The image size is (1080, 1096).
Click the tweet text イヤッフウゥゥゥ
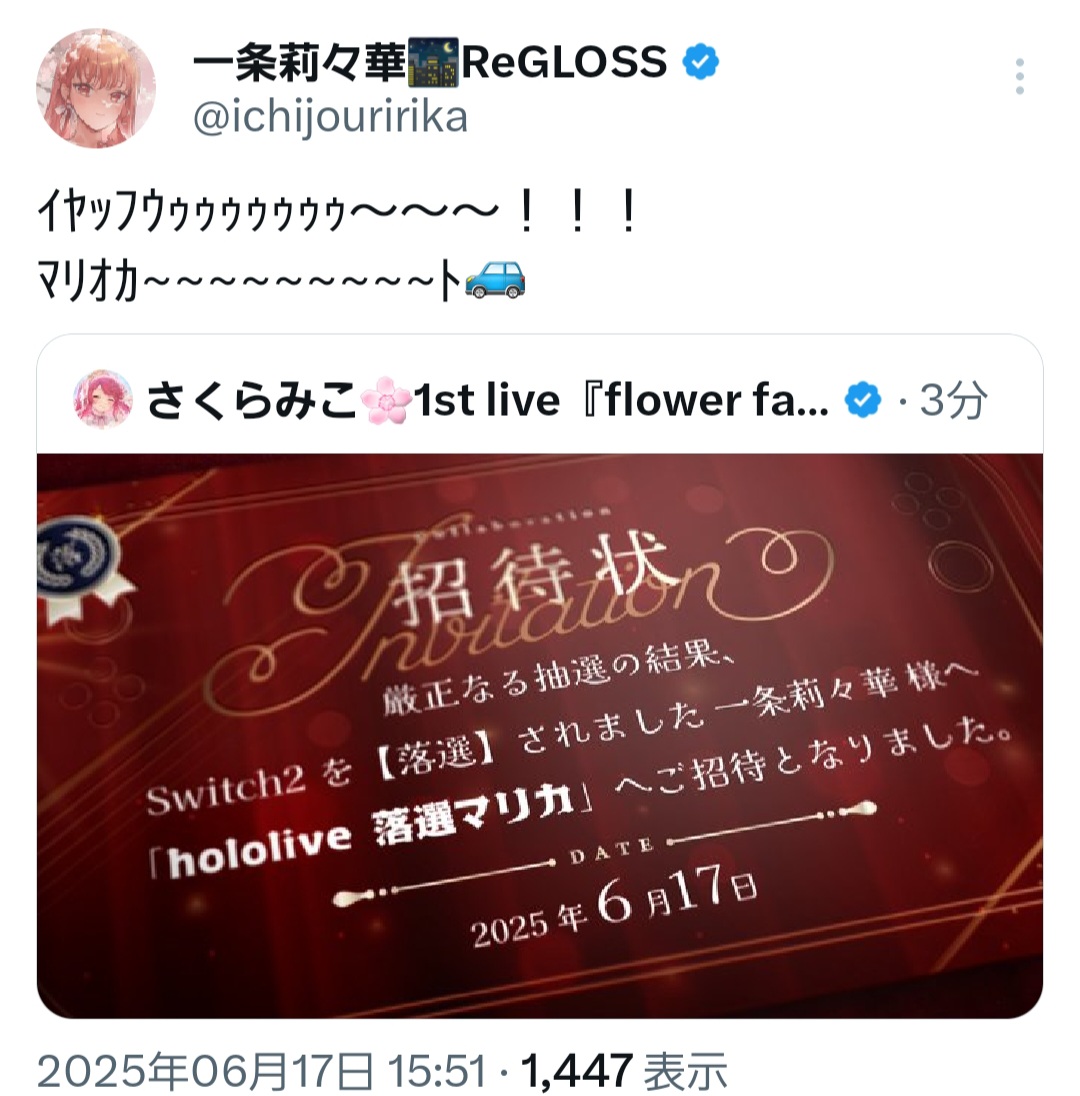tap(338, 212)
